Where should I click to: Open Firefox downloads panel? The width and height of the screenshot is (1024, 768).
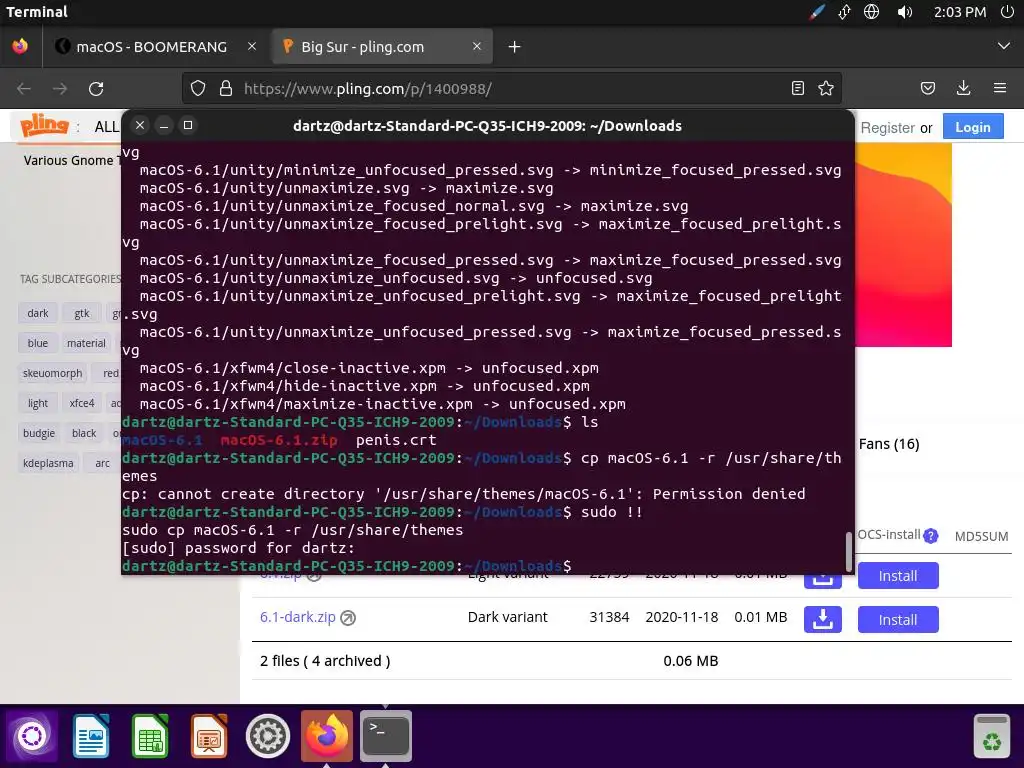click(963, 88)
